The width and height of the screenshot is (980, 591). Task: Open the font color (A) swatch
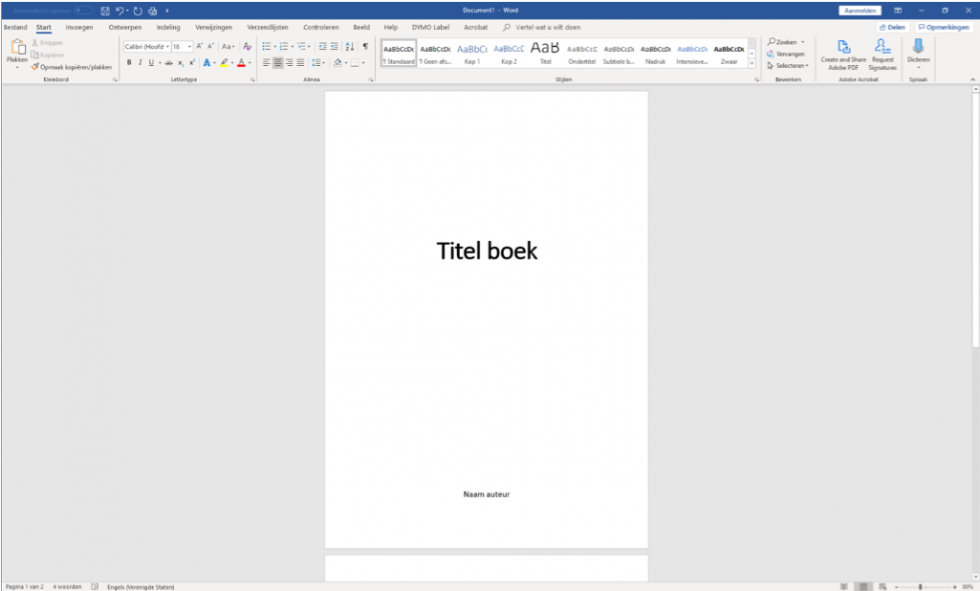point(241,62)
